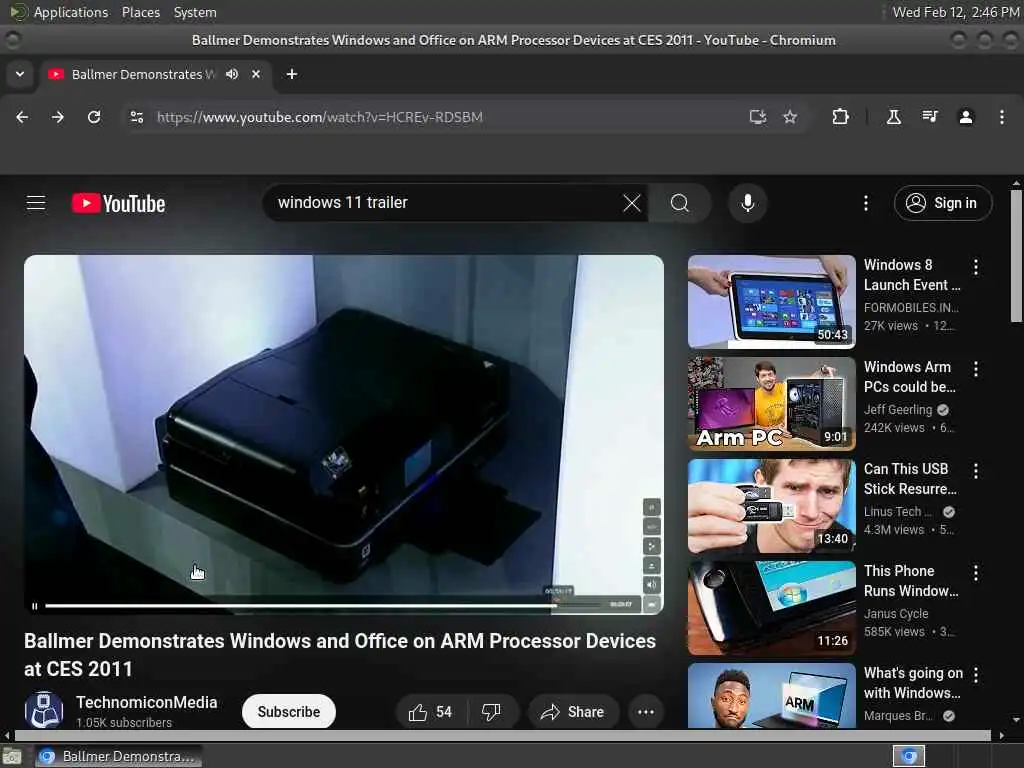Open Arm PC video thumbnail
Screen dimensions: 1024x768
coord(771,404)
